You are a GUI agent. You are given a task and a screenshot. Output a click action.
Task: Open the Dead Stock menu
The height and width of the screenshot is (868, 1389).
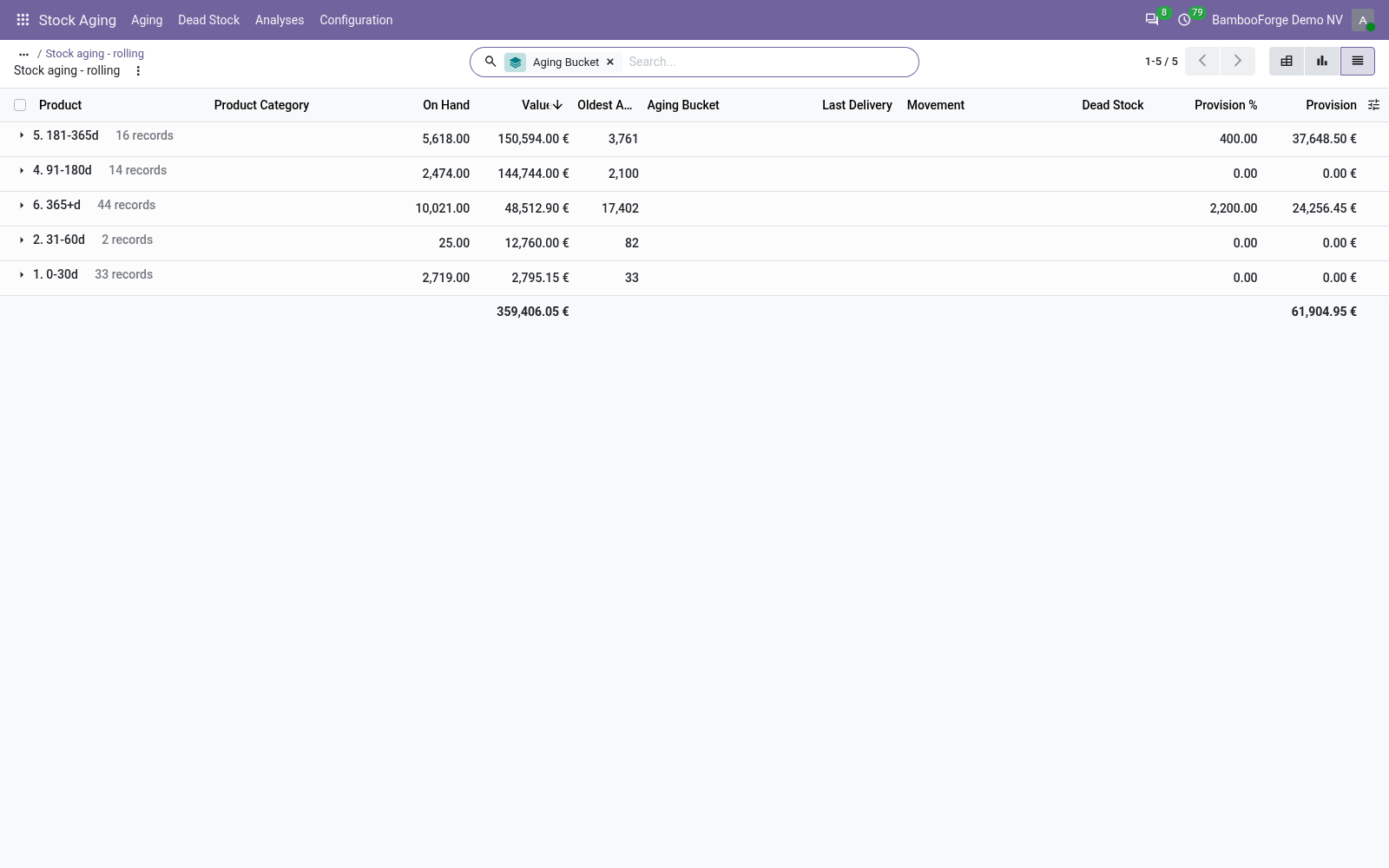coord(208,20)
